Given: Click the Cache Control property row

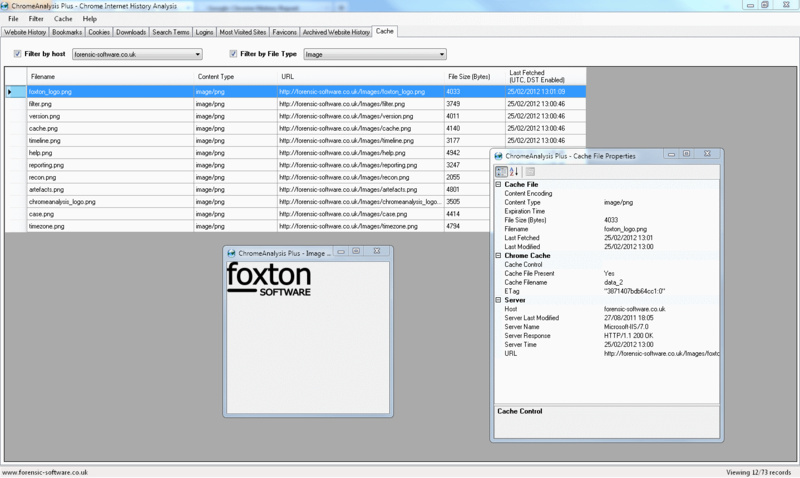Looking at the screenshot, I should (x=607, y=265).
